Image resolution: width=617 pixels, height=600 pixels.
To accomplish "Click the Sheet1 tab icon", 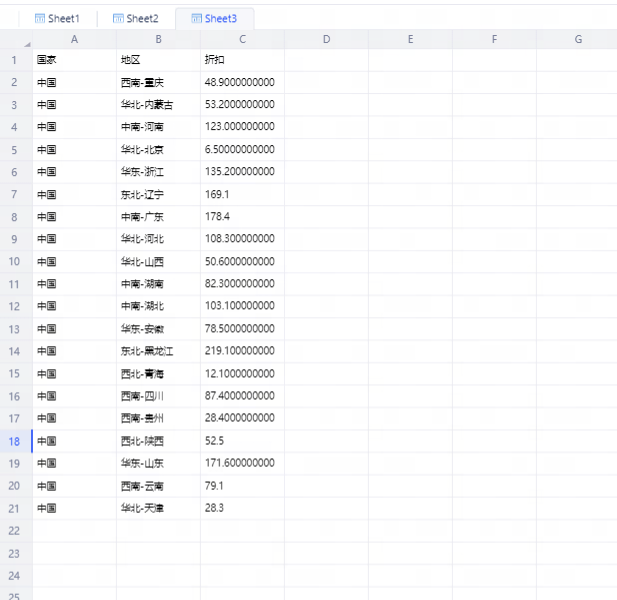I will 40,18.
